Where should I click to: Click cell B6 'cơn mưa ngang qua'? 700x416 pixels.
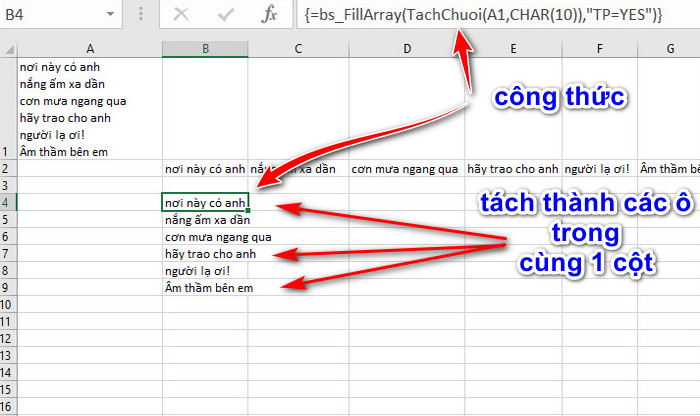205,236
